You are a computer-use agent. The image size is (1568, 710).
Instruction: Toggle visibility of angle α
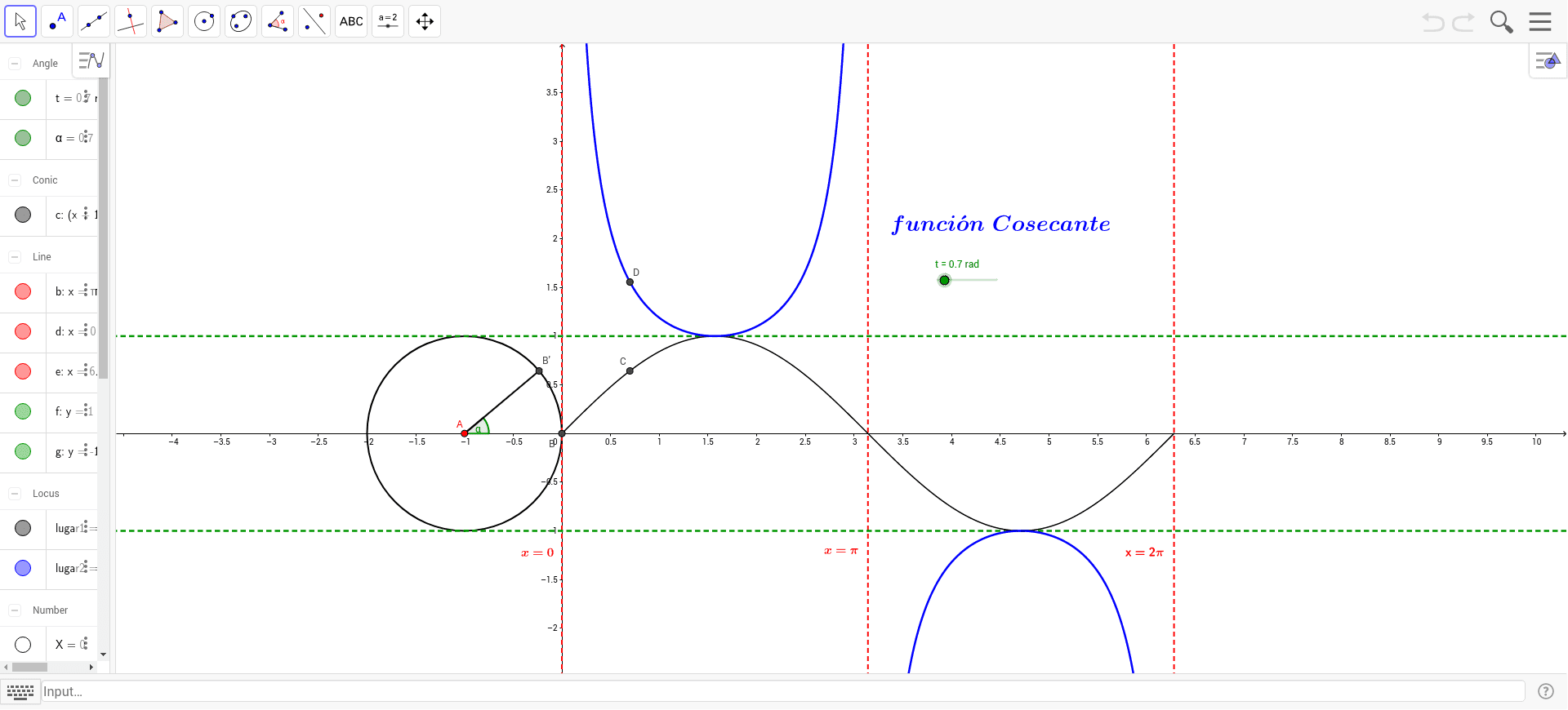tap(23, 138)
